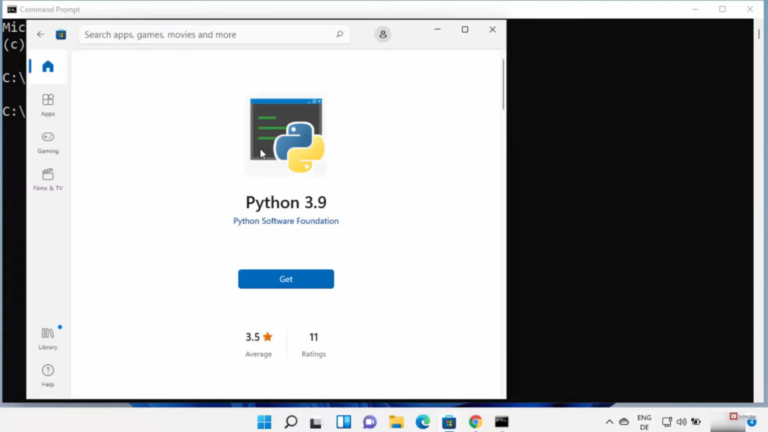This screenshot has height=432, width=768.
Task: Click the Command Prompt window scrollbar
Action: pyautogui.click(x=759, y=34)
